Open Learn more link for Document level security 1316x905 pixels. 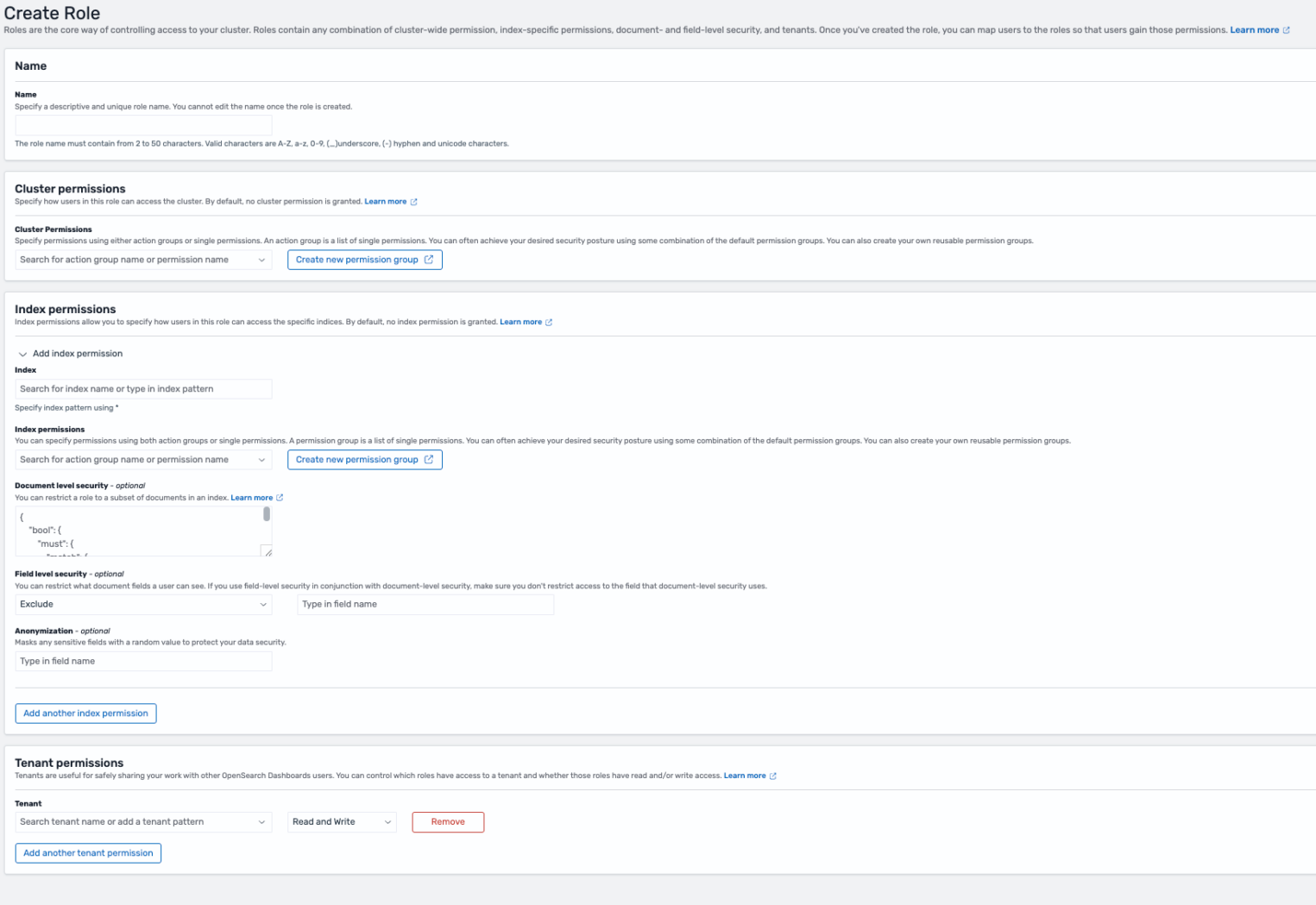click(251, 498)
